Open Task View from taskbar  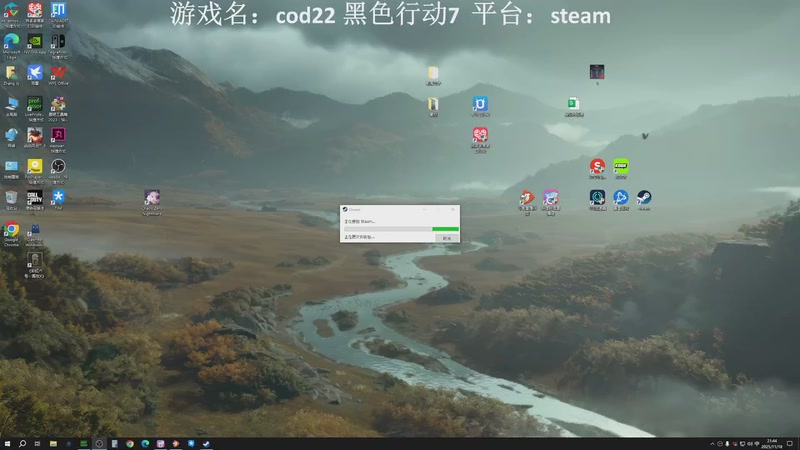[x=37, y=444]
